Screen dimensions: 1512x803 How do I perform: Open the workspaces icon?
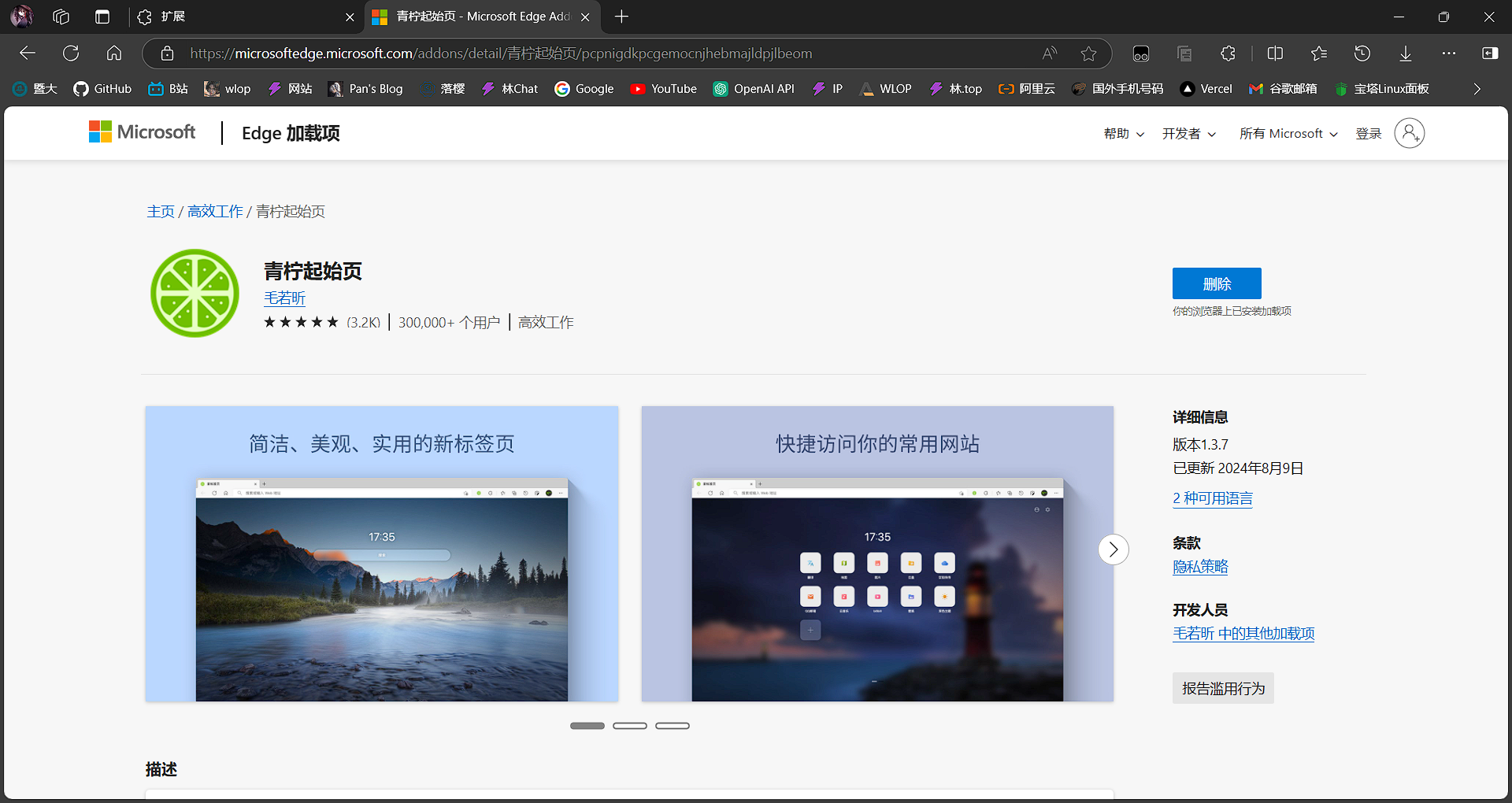point(61,17)
